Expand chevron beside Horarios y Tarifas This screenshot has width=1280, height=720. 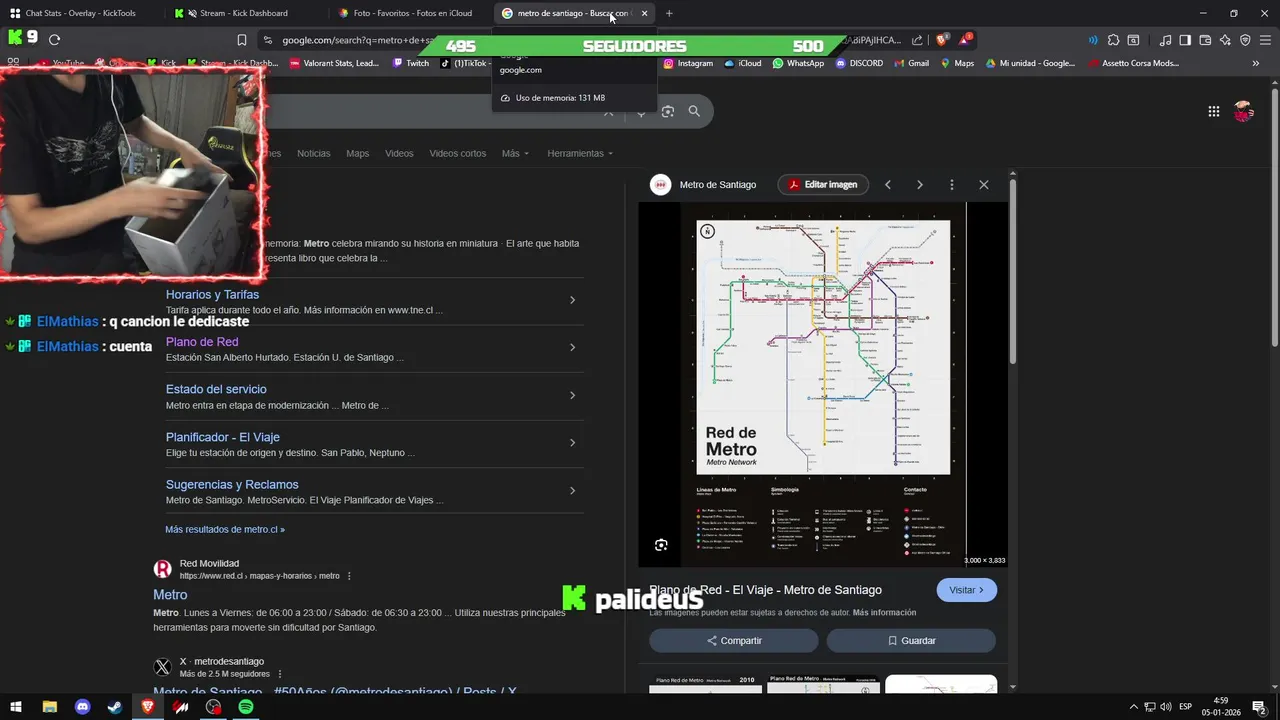click(572, 300)
